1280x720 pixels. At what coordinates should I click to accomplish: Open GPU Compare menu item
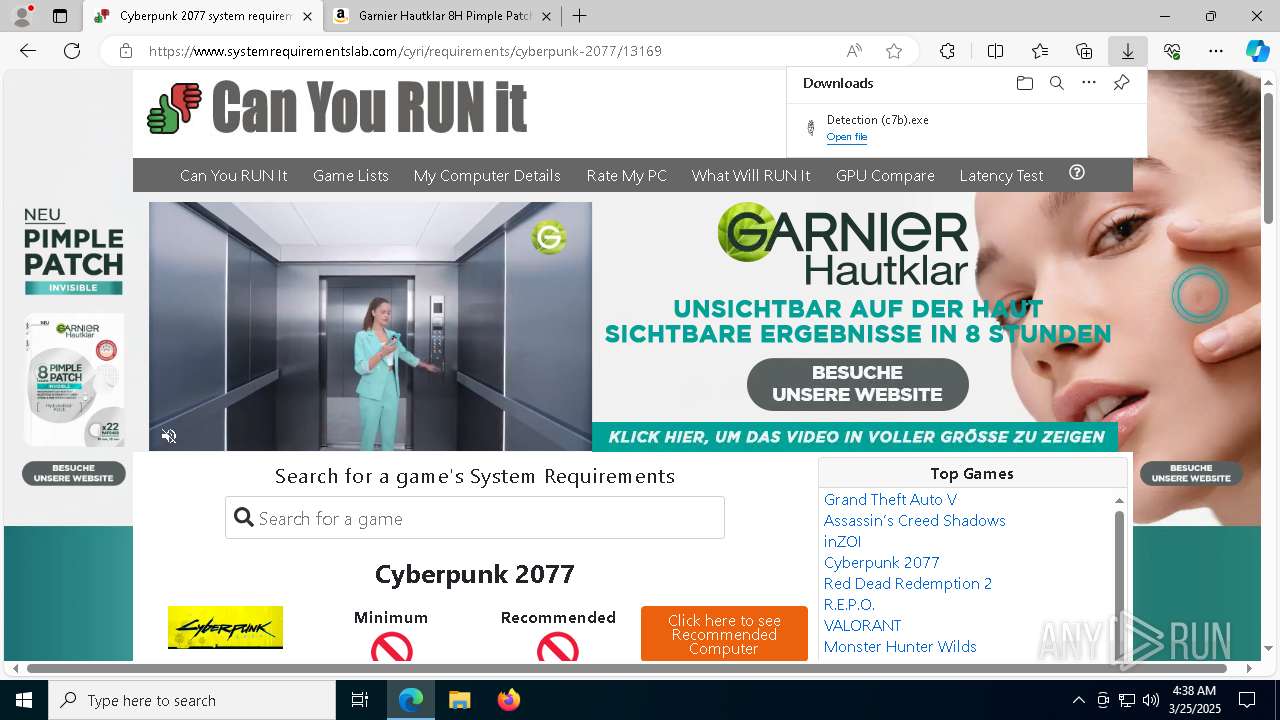coord(885,175)
